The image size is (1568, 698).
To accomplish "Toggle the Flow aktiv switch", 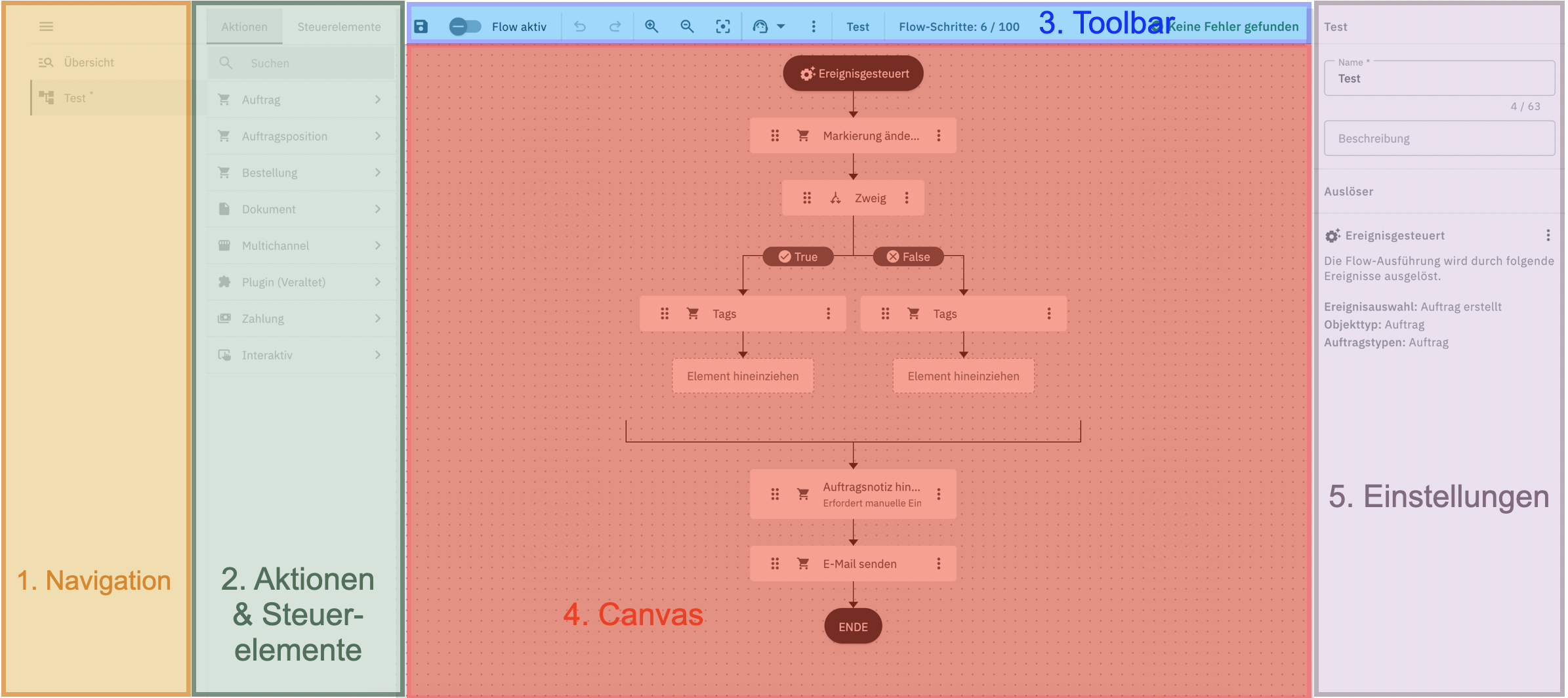I will click(x=465, y=26).
